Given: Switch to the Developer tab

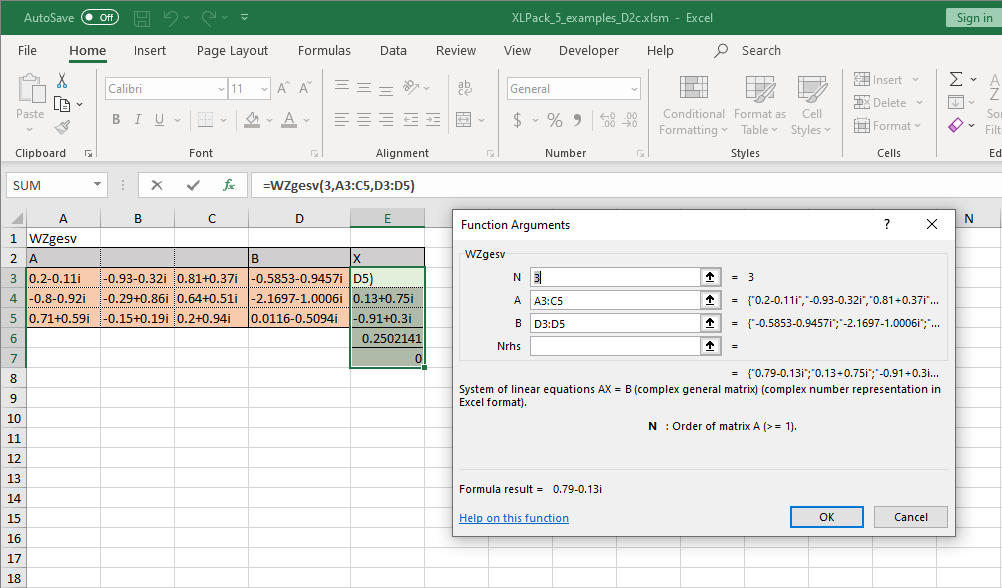Looking at the screenshot, I should point(589,50).
